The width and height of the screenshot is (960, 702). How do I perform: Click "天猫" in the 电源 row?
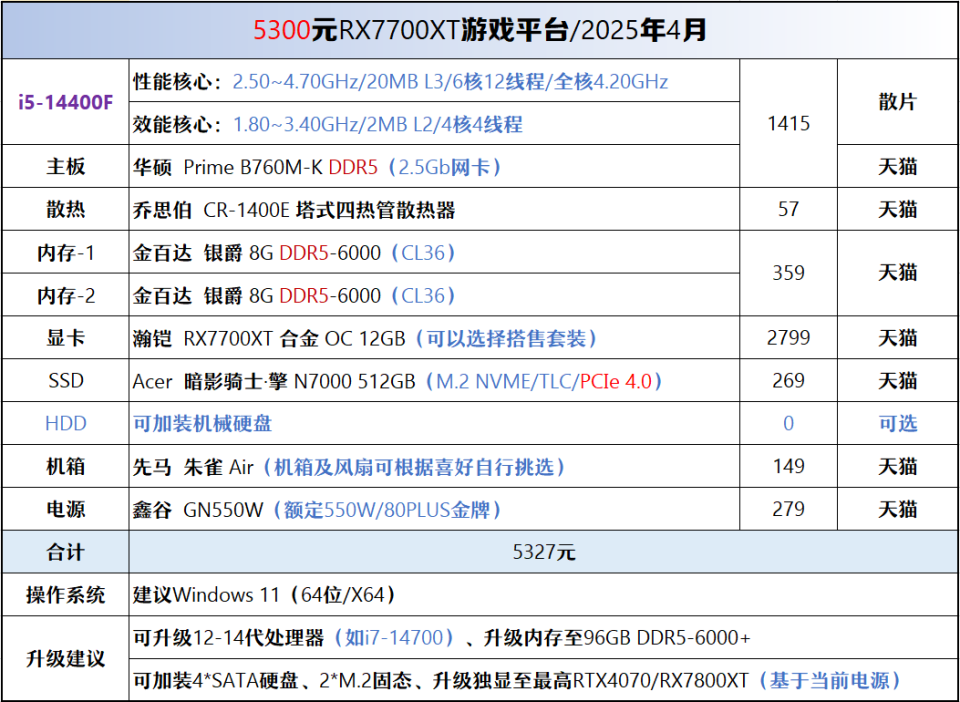(x=898, y=509)
